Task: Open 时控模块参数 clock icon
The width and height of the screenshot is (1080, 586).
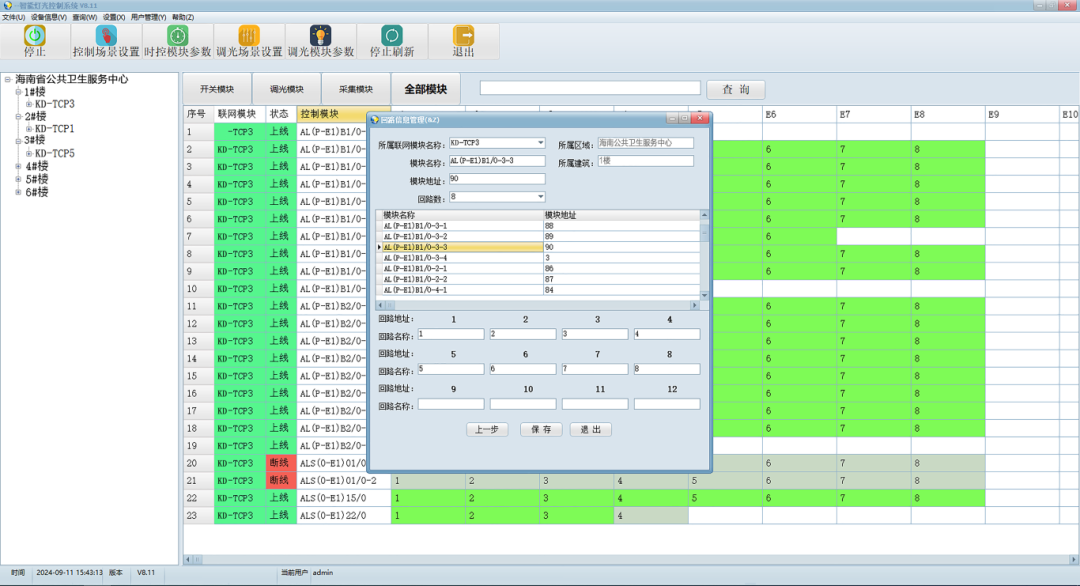Action: pos(177,36)
